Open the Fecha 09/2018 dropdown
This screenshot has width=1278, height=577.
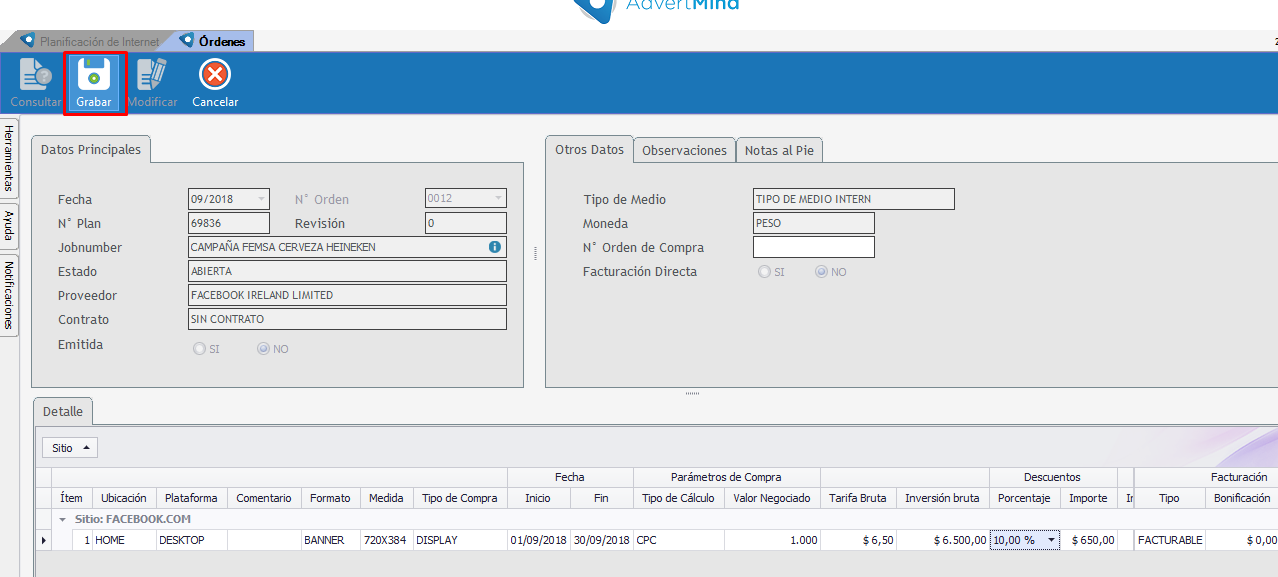click(262, 199)
